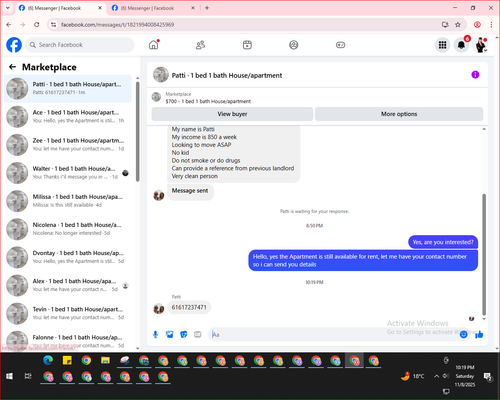Click the phone number message 61617237471
Screen dimensions: 500x400
[x=189, y=307]
